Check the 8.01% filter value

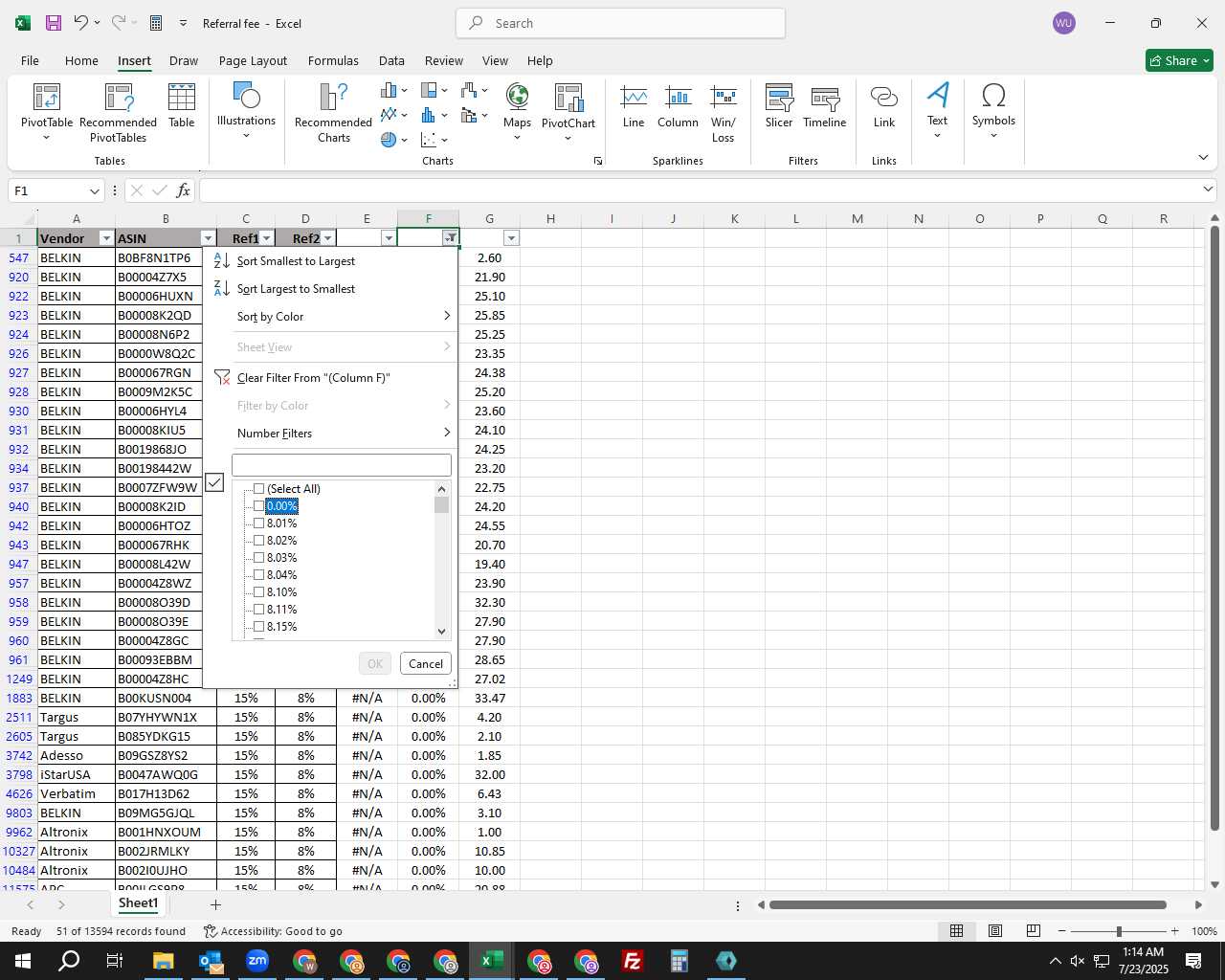(x=258, y=523)
